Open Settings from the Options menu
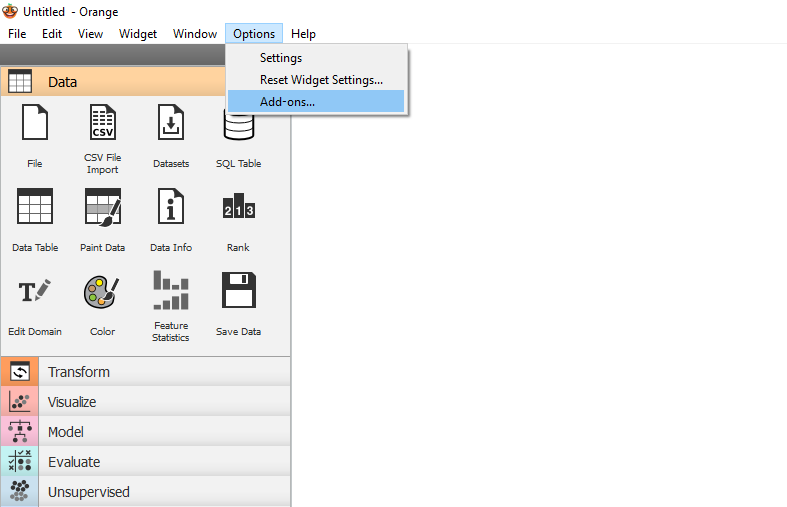Viewport: 787px width, 507px height. coord(281,58)
